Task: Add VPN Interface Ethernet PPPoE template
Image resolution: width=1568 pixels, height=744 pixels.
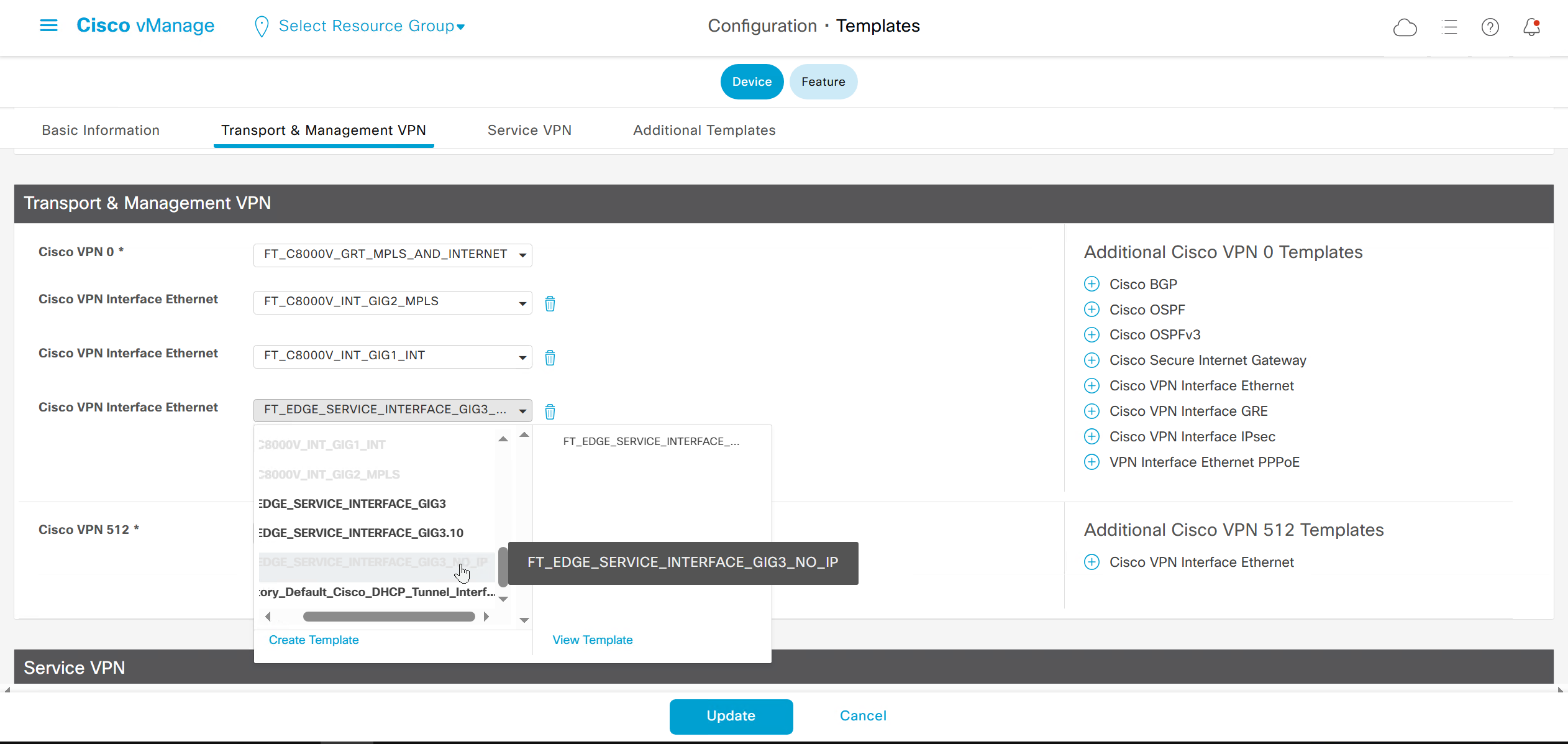Action: [1092, 462]
